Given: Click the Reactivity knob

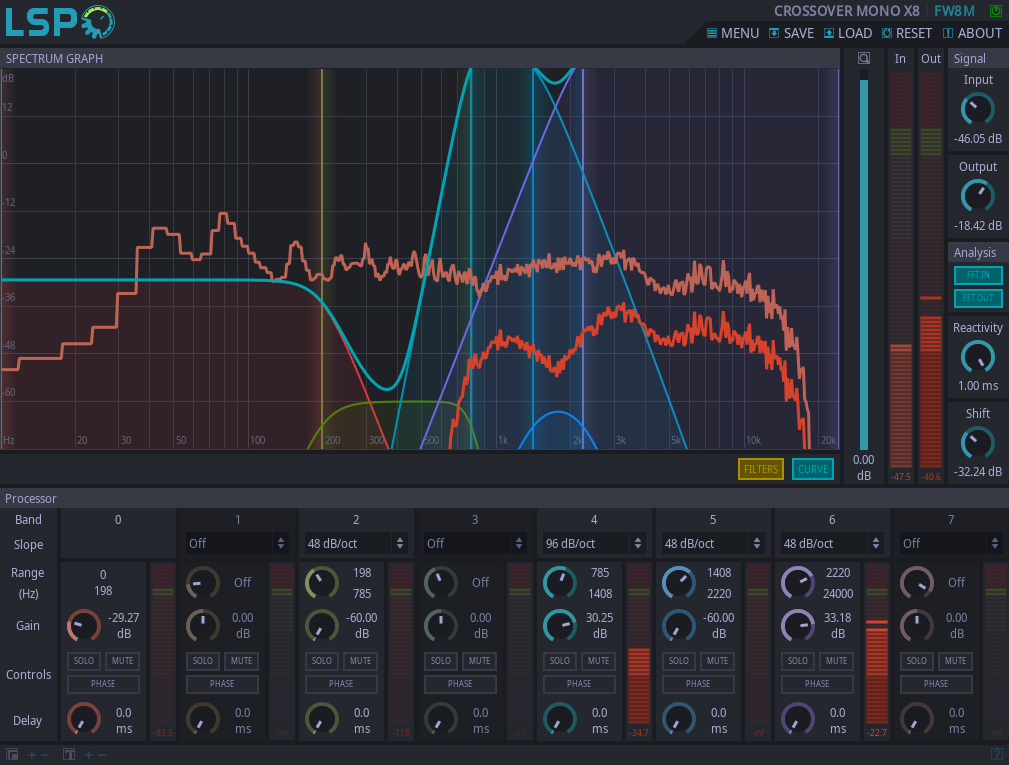Looking at the screenshot, I should (x=977, y=358).
